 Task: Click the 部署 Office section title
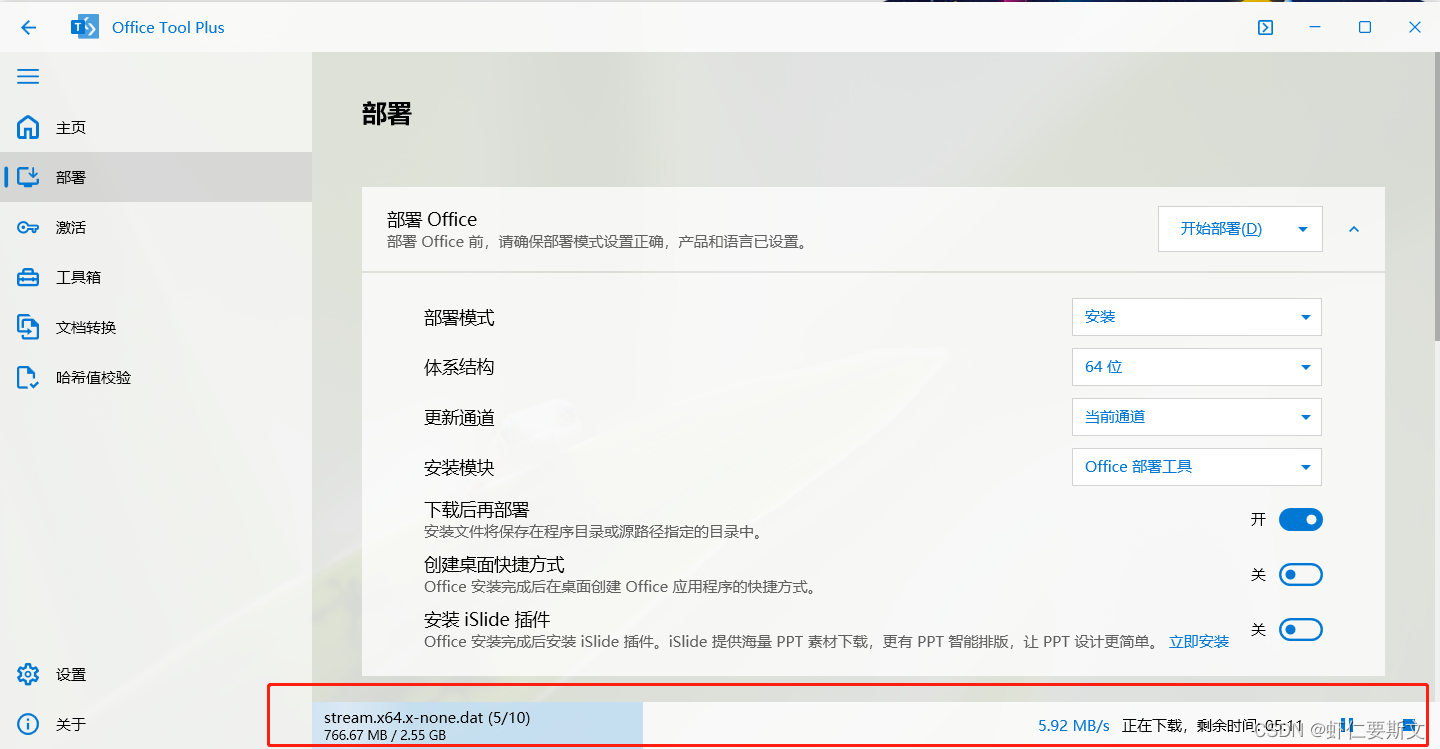pyautogui.click(x=432, y=219)
